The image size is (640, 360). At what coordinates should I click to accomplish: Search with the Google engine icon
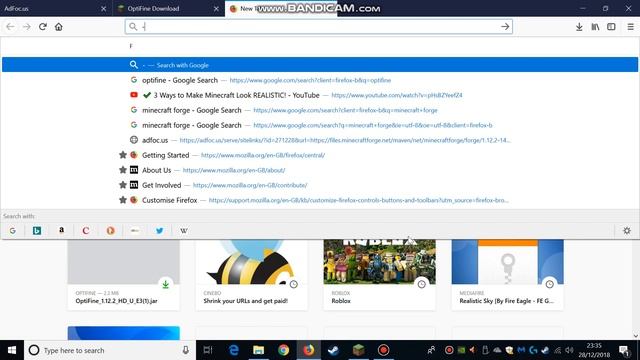(x=13, y=231)
